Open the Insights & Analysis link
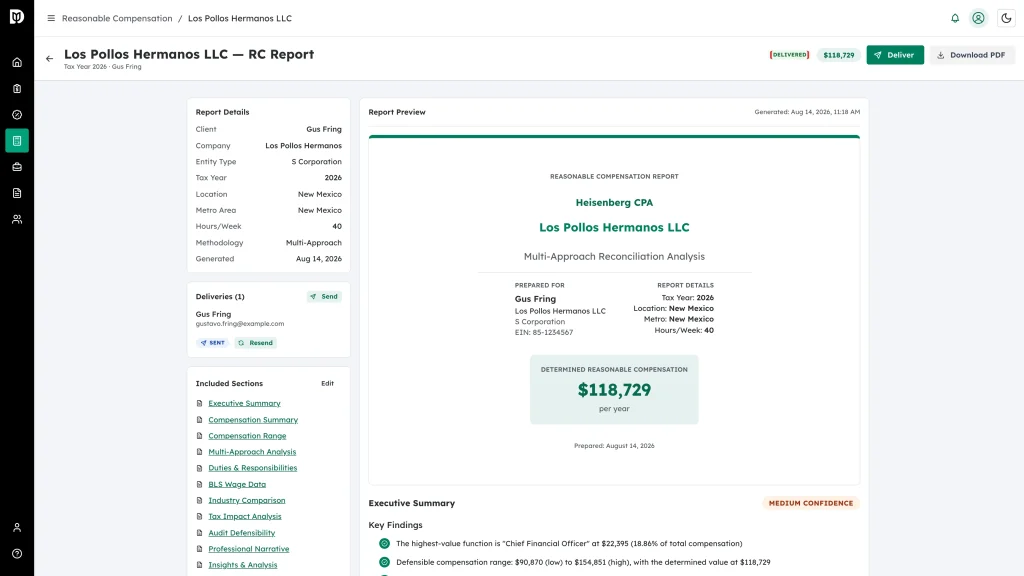 [243, 565]
